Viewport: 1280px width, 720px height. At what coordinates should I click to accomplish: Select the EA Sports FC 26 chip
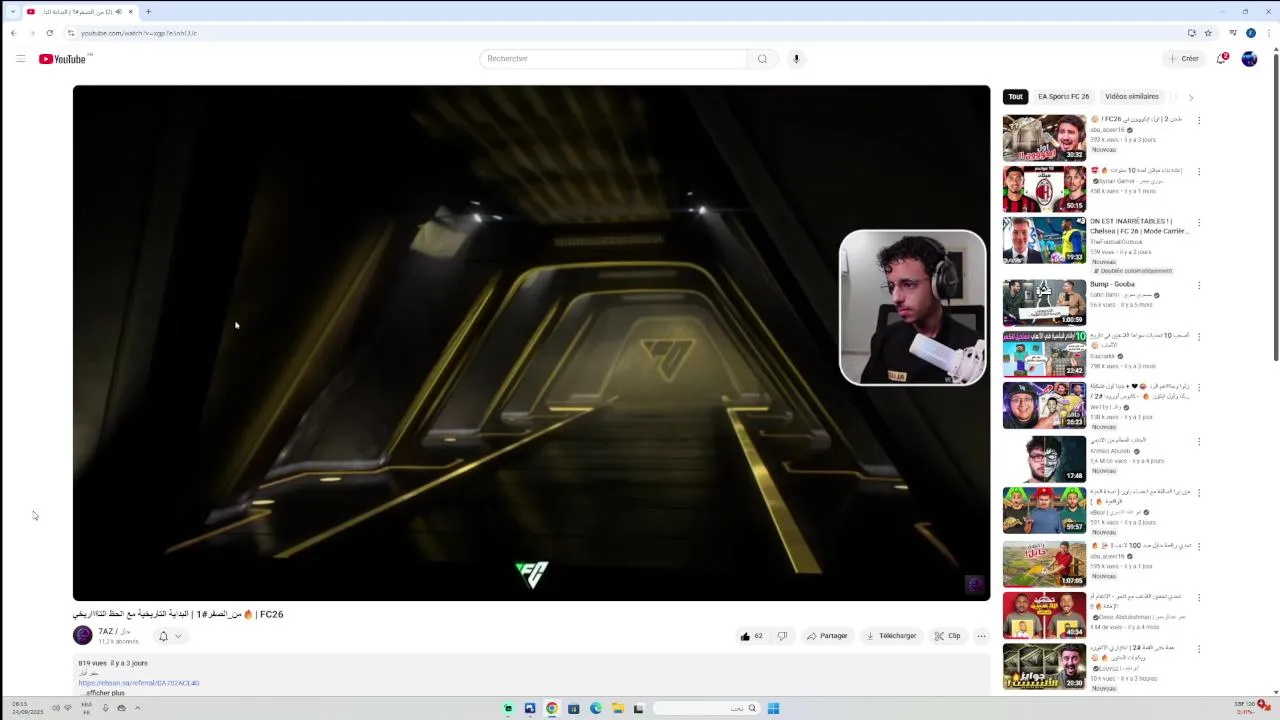click(x=1063, y=97)
